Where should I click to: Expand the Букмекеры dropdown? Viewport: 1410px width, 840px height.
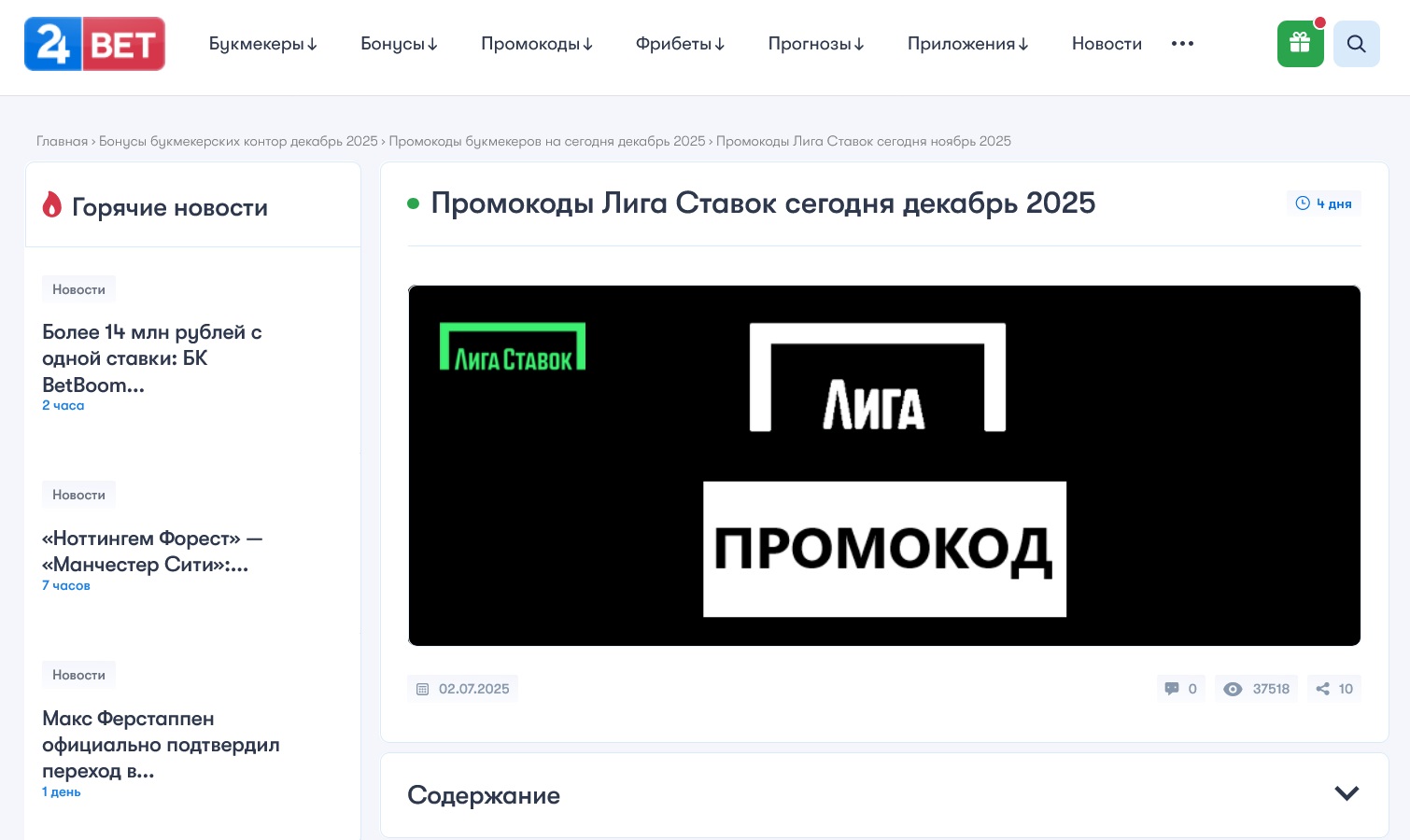pyautogui.click(x=262, y=44)
